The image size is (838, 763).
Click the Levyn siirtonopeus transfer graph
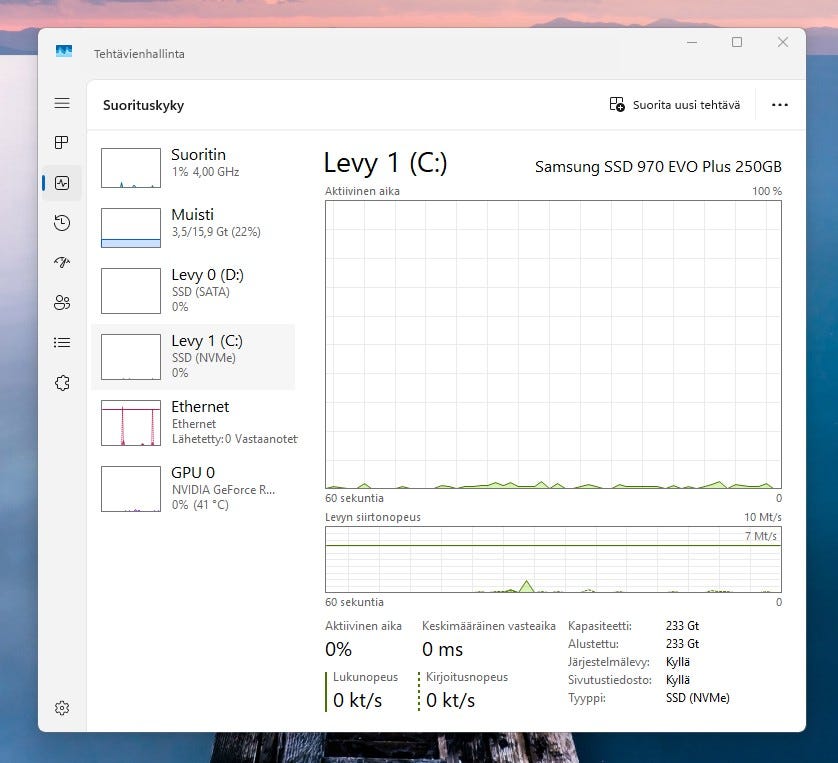(x=553, y=559)
